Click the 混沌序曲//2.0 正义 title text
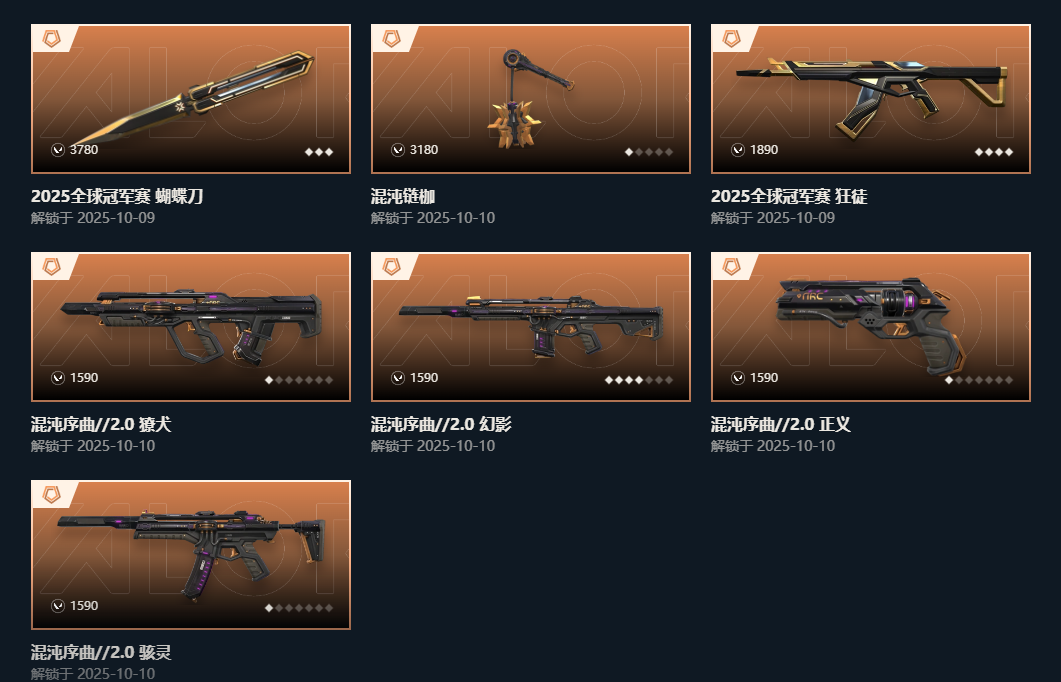The image size is (1061, 682). [780, 424]
